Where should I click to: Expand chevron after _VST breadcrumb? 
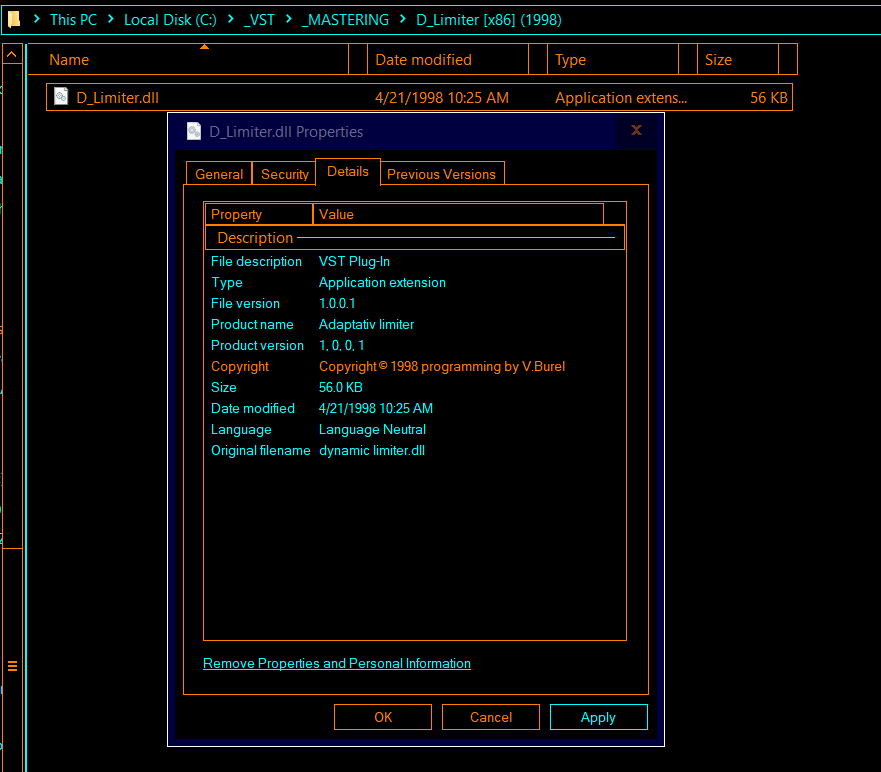pos(289,20)
